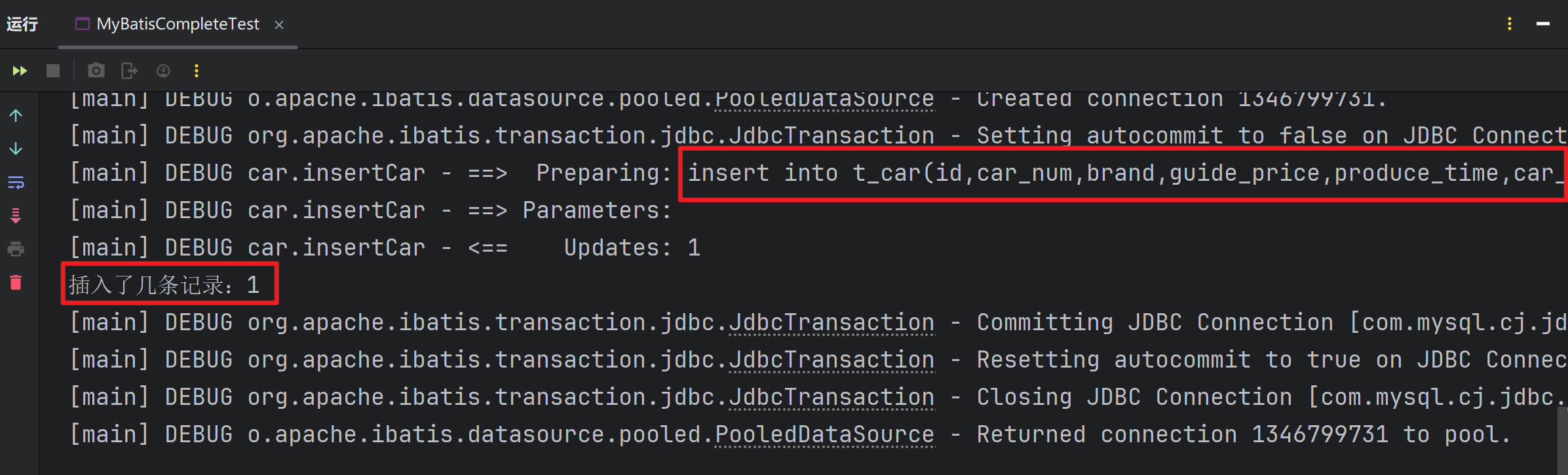Click the console vertical scrollbar

(x=1562, y=439)
